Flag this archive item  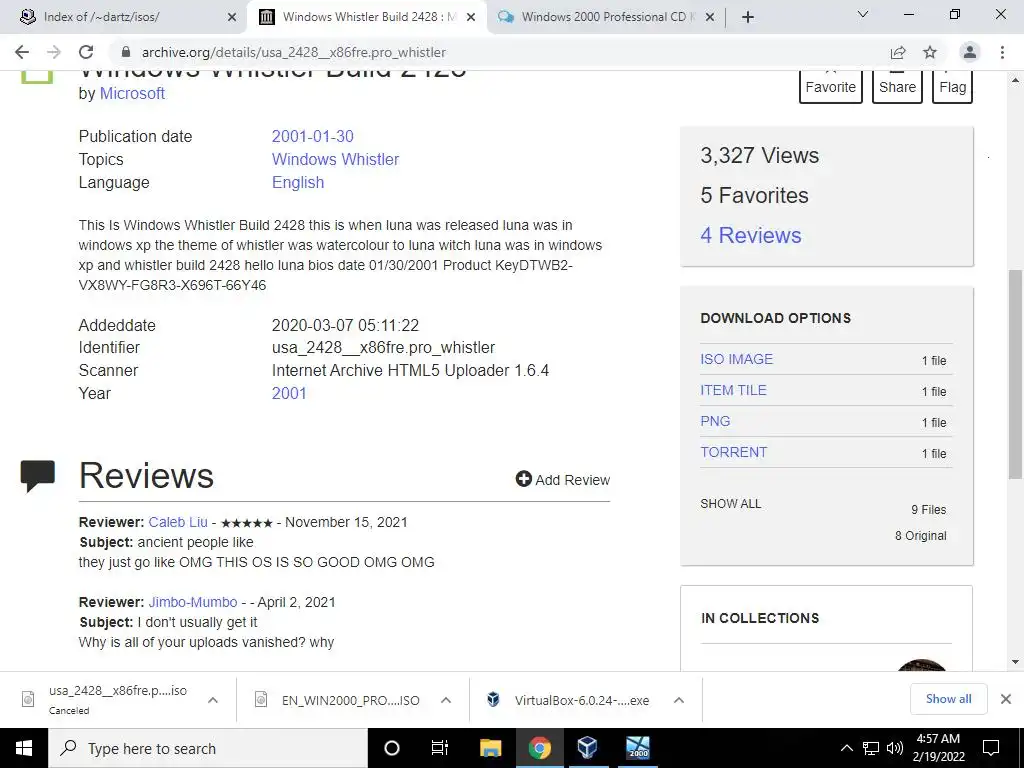(x=952, y=87)
